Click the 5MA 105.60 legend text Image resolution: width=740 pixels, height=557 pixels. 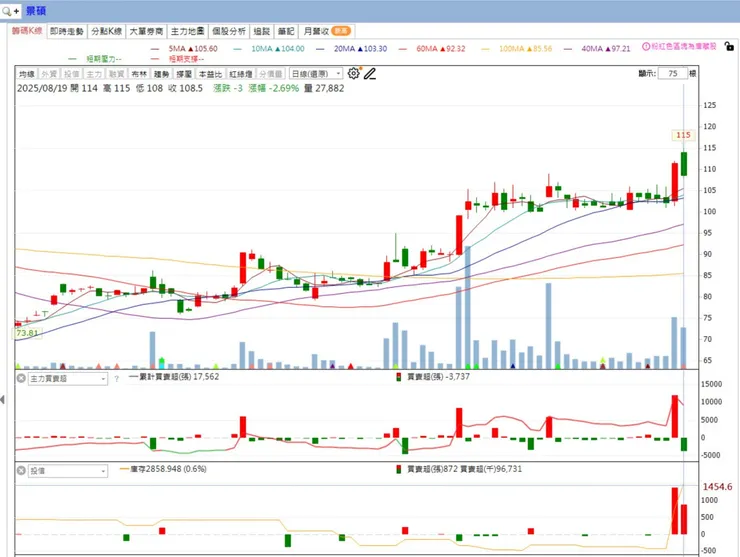click(193, 49)
